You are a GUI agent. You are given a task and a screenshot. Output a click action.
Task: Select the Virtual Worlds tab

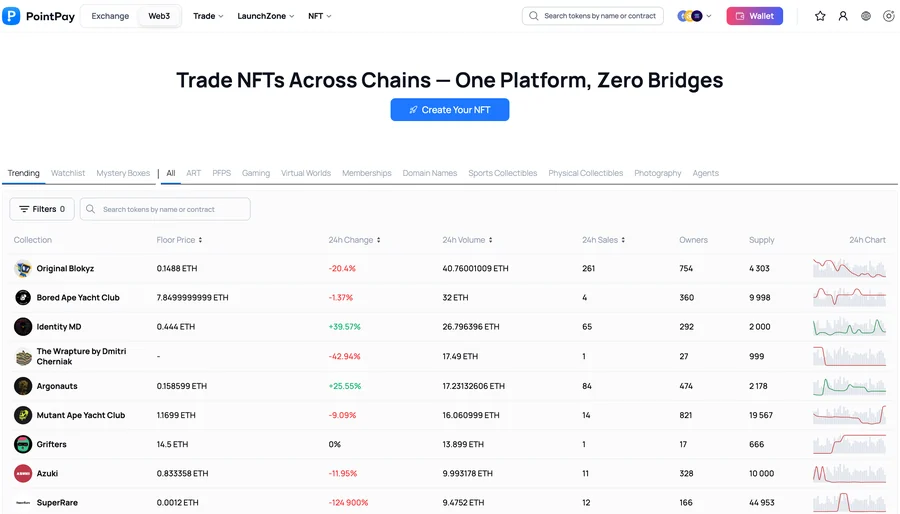tap(306, 173)
